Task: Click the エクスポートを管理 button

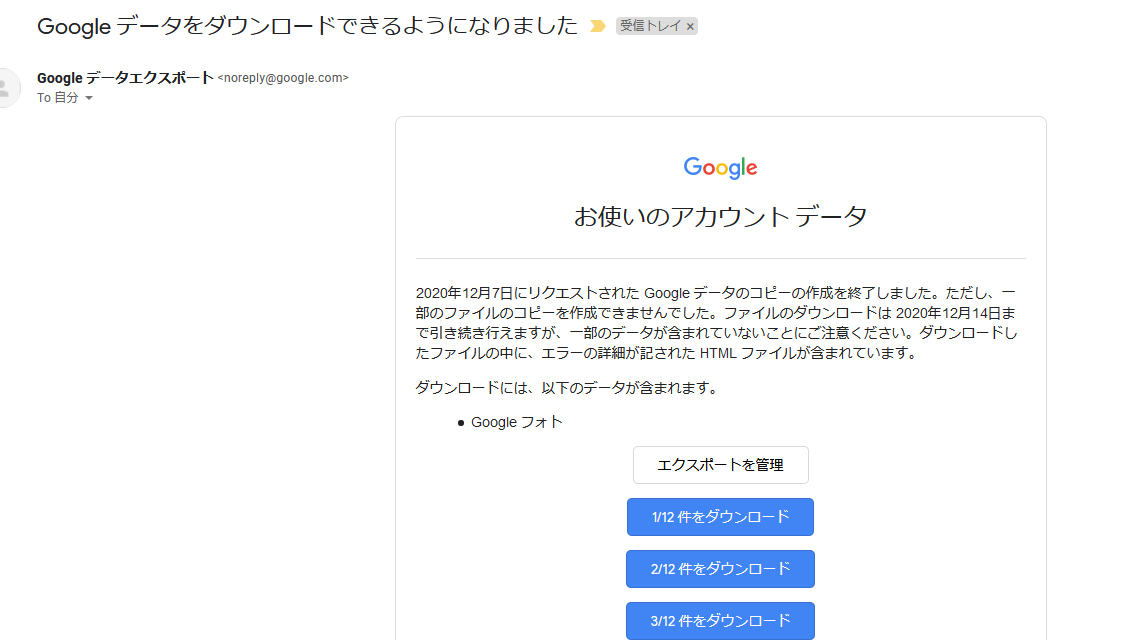Action: coord(721,465)
